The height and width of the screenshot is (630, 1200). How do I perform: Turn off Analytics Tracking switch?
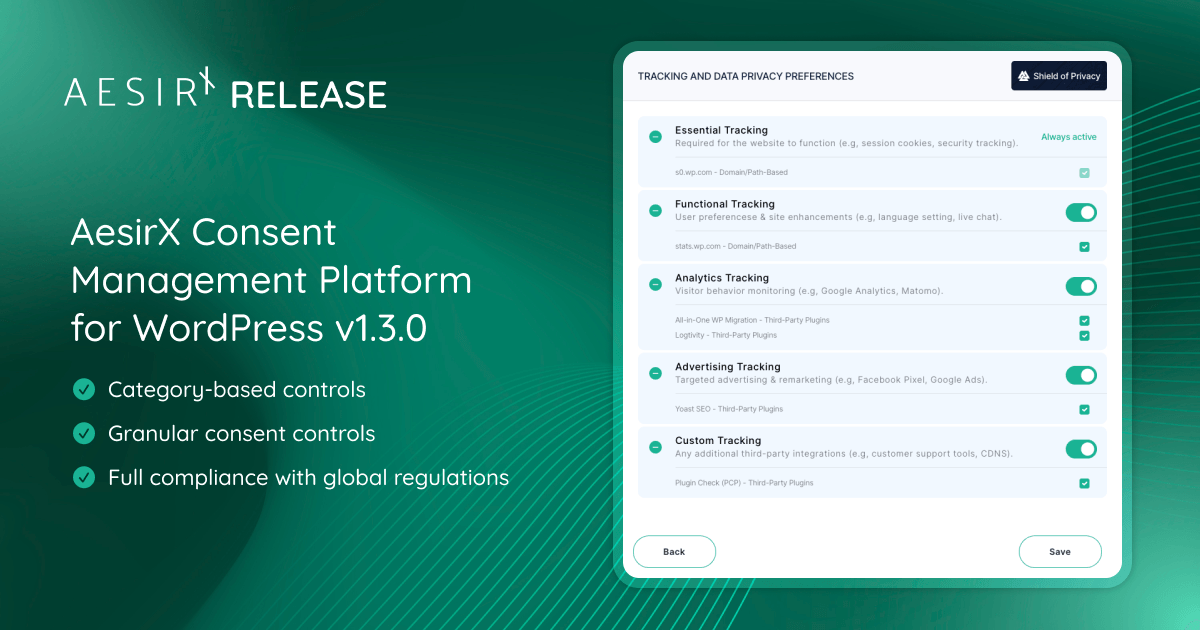pyautogui.click(x=1080, y=286)
